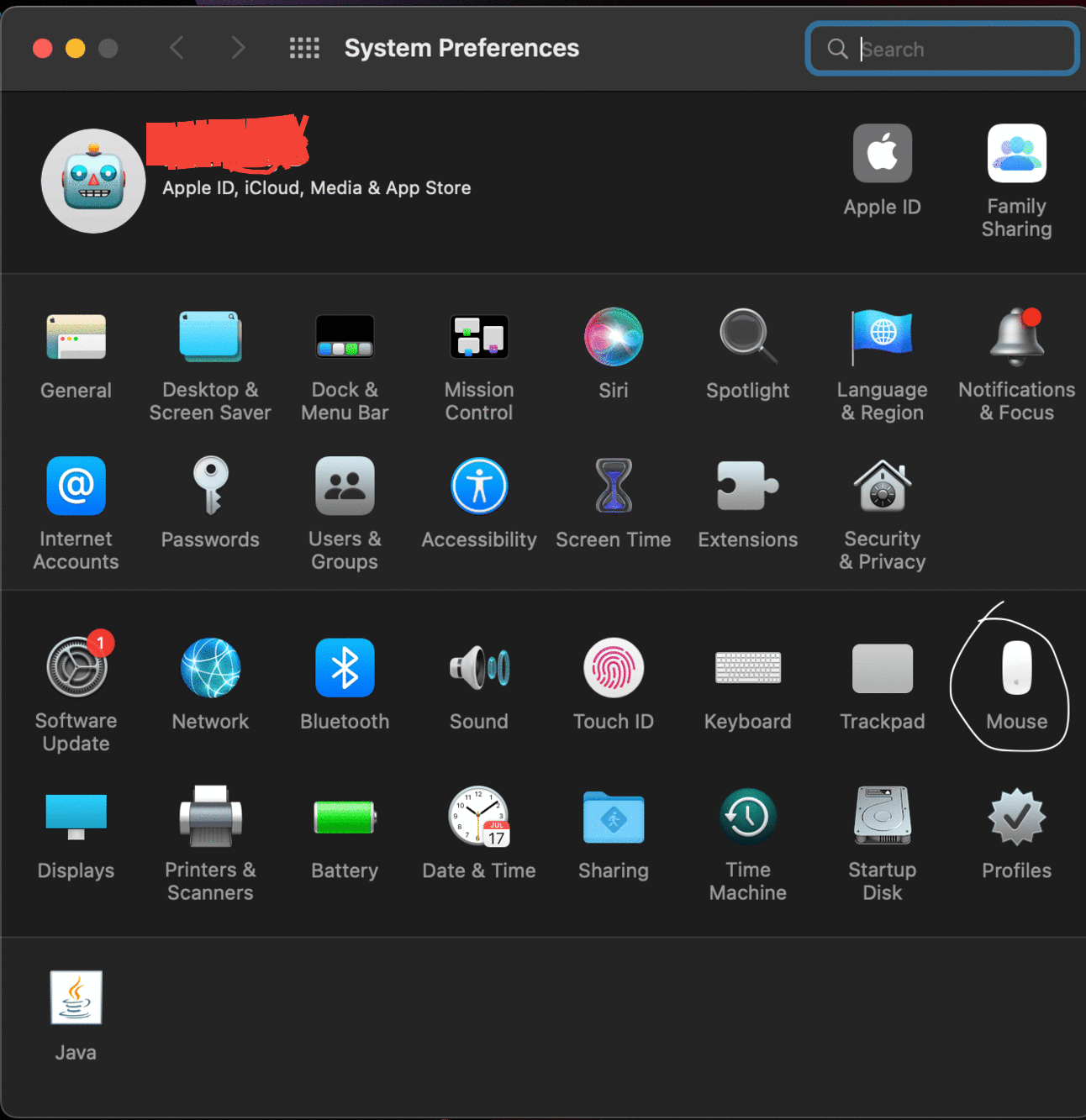Open Passwords preferences
Viewport: 1086px width, 1120px height.
click(x=210, y=486)
